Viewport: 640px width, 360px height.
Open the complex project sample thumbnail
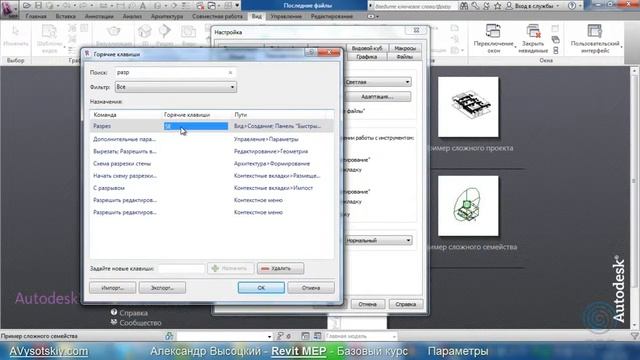pos(468,107)
